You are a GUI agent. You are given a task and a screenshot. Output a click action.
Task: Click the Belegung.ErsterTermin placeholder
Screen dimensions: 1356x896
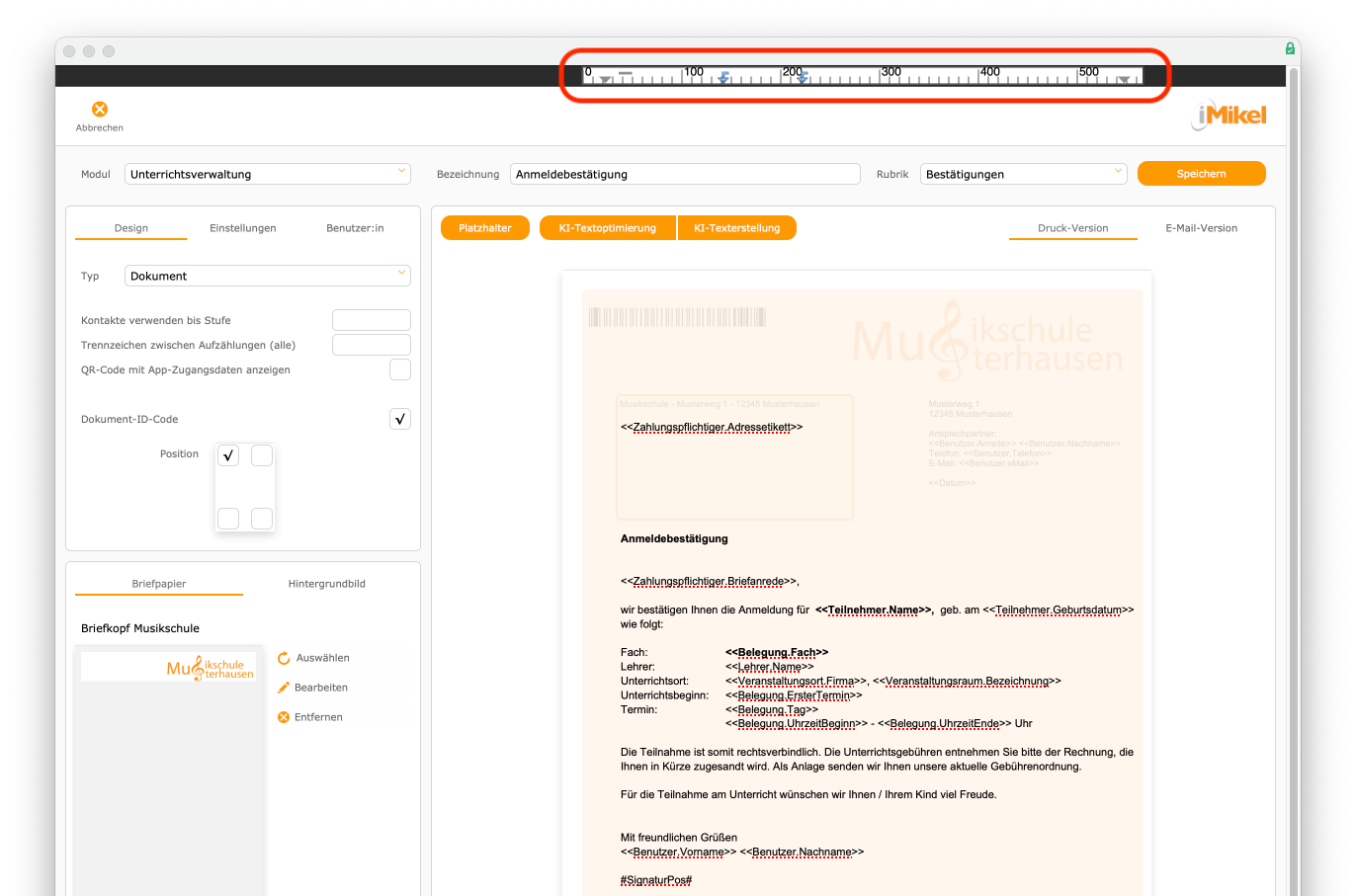click(794, 695)
